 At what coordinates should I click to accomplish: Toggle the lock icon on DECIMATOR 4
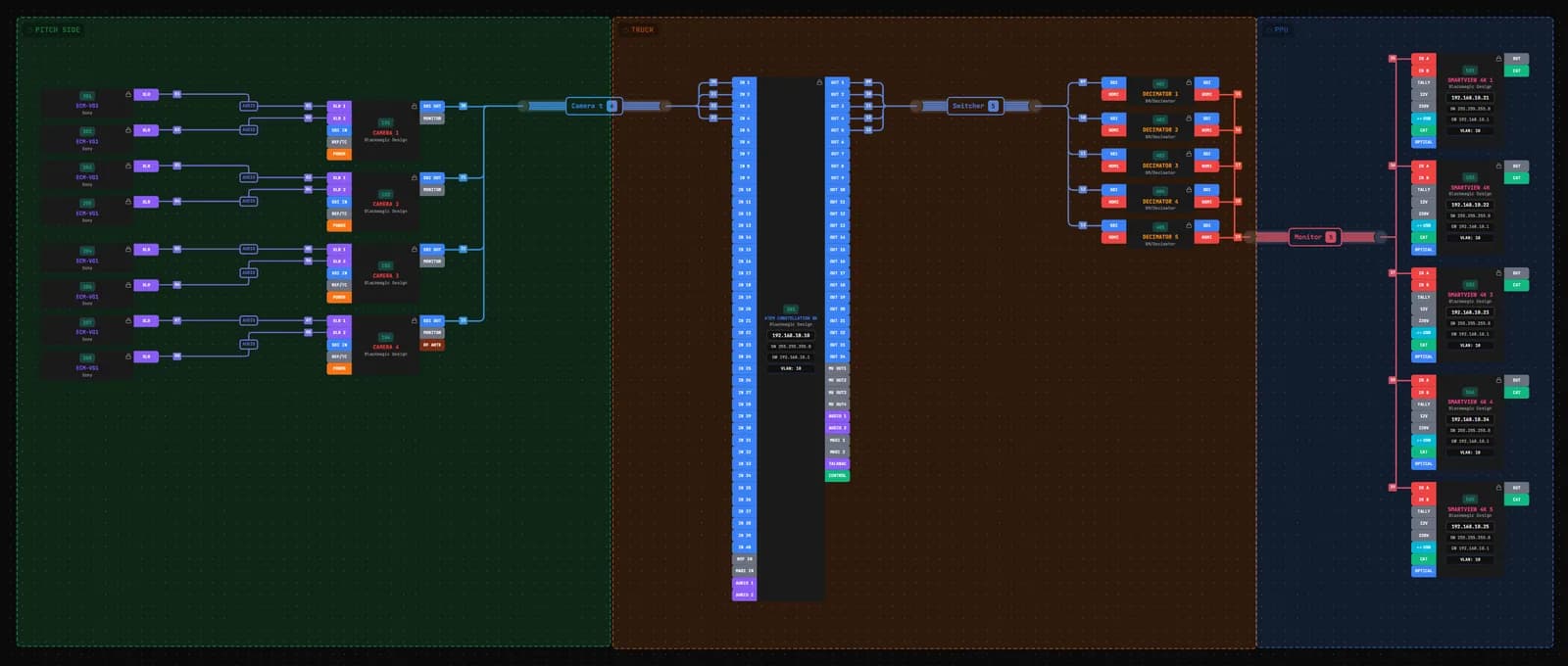[1189, 189]
